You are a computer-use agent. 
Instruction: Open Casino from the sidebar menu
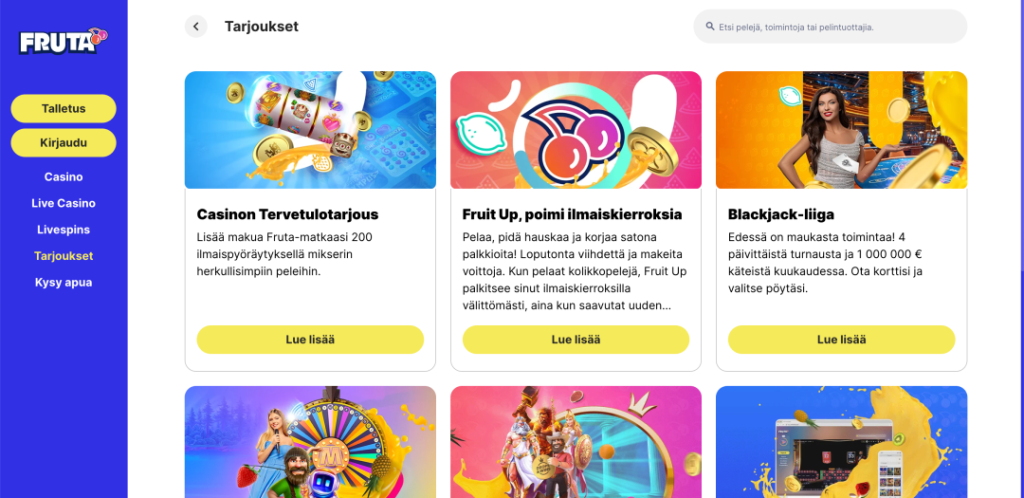tap(63, 177)
